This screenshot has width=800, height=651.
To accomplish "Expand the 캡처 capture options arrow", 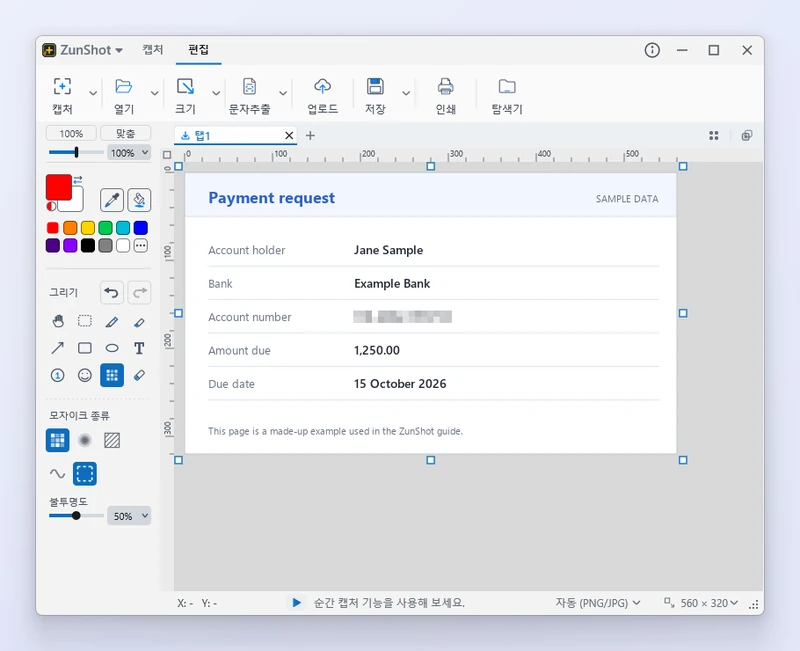I will pos(93,93).
